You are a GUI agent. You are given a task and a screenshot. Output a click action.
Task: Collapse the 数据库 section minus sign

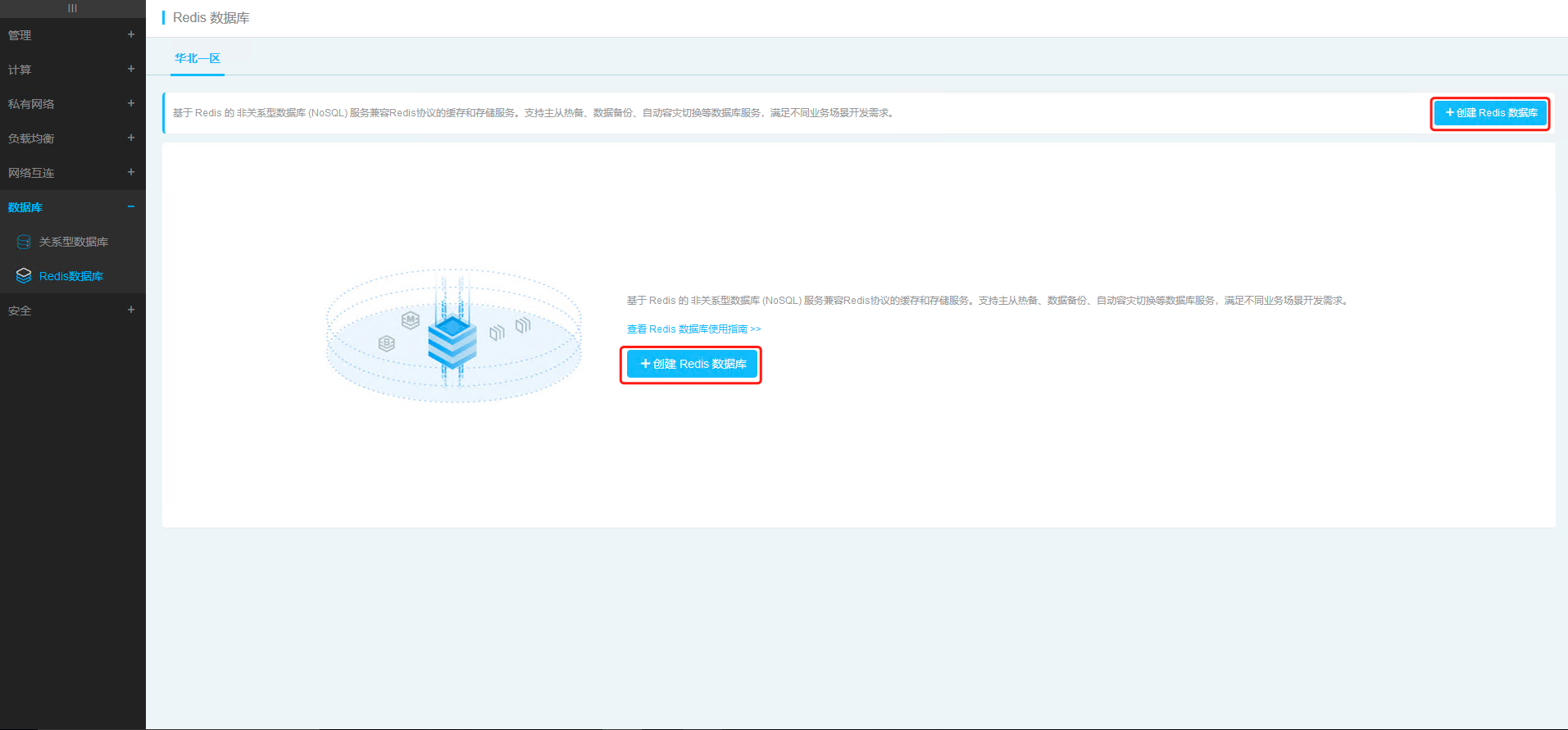pos(131,206)
